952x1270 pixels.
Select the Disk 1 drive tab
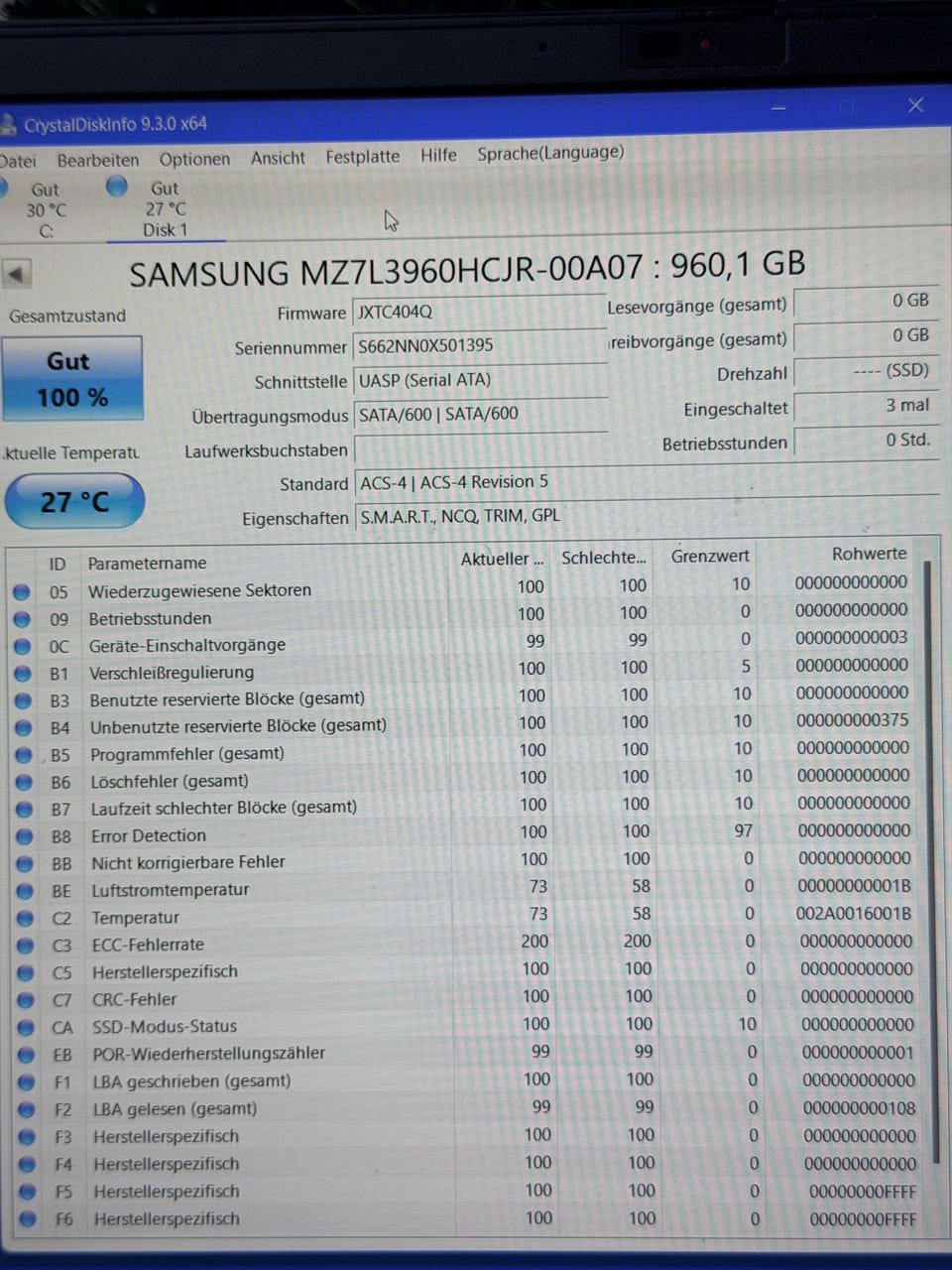(165, 209)
